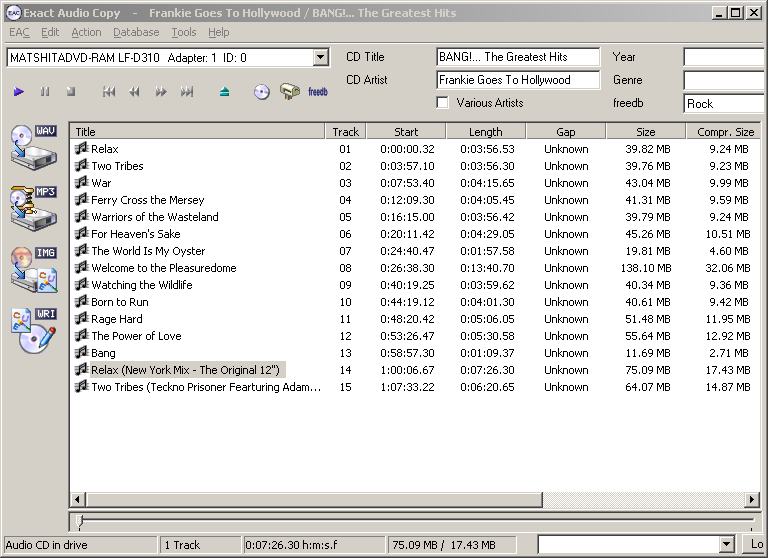Click the EAC application icon in title bar
This screenshot has height=558, width=768.
click(13, 13)
